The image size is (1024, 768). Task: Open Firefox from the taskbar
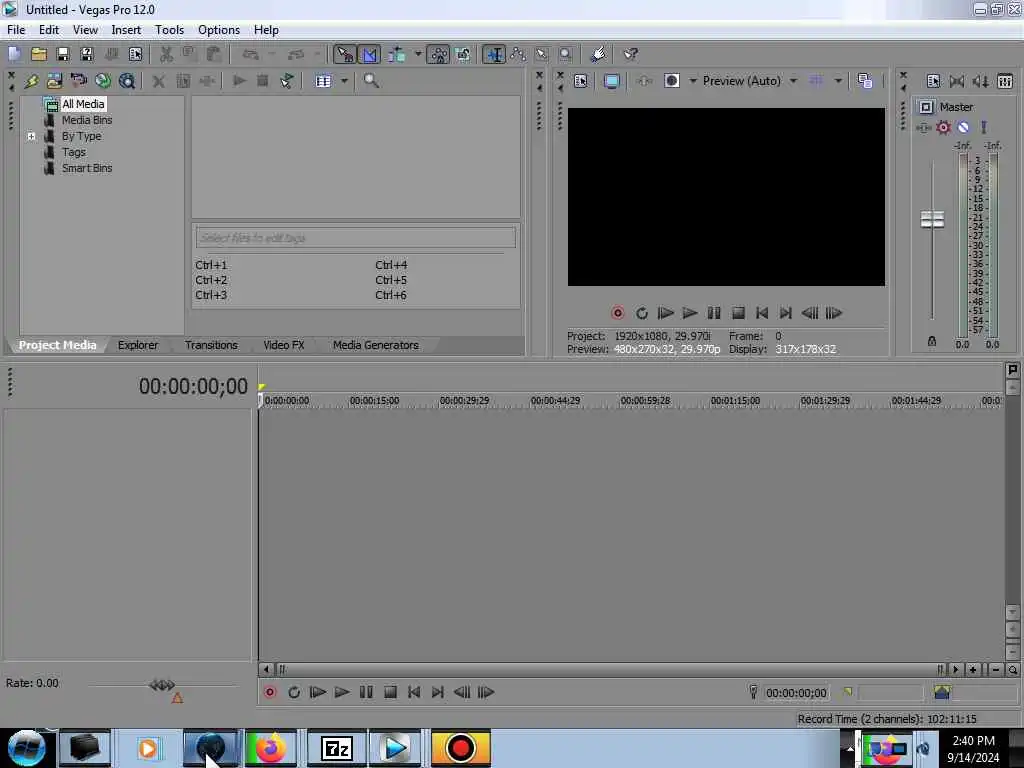coord(270,748)
